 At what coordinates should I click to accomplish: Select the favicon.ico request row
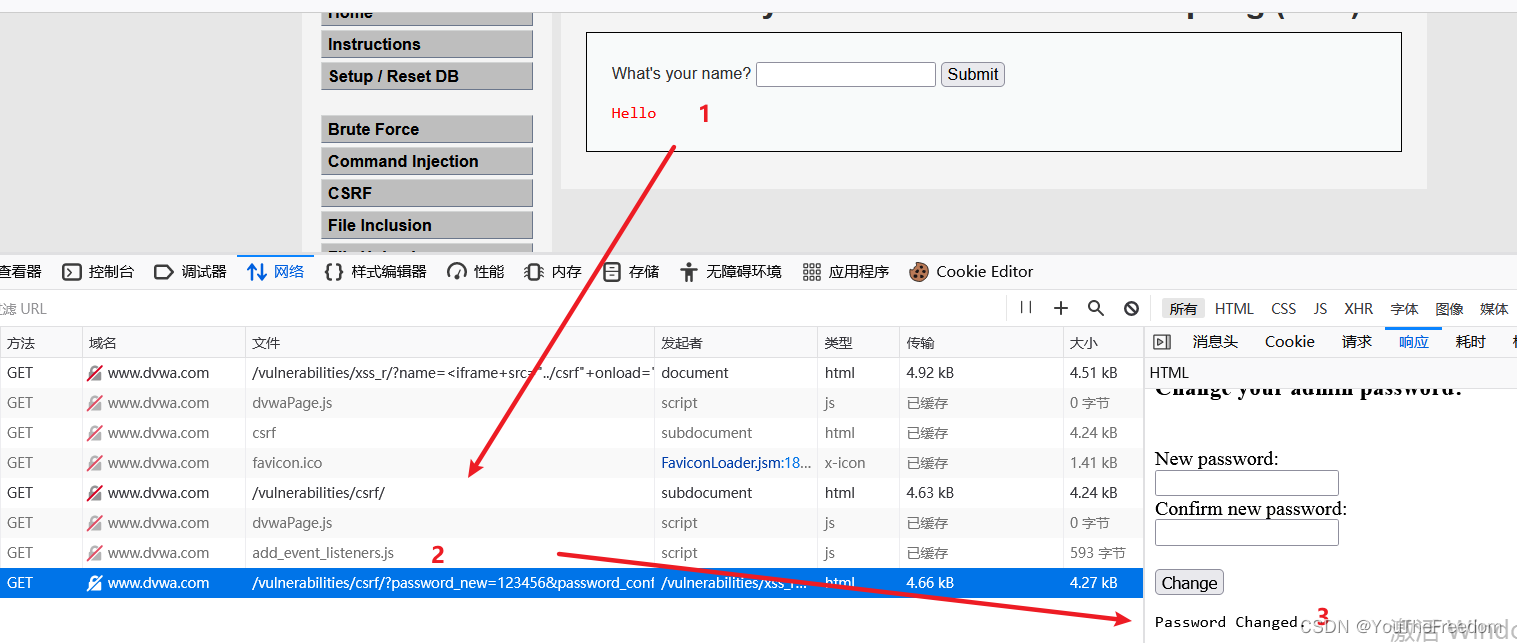[x=571, y=463]
